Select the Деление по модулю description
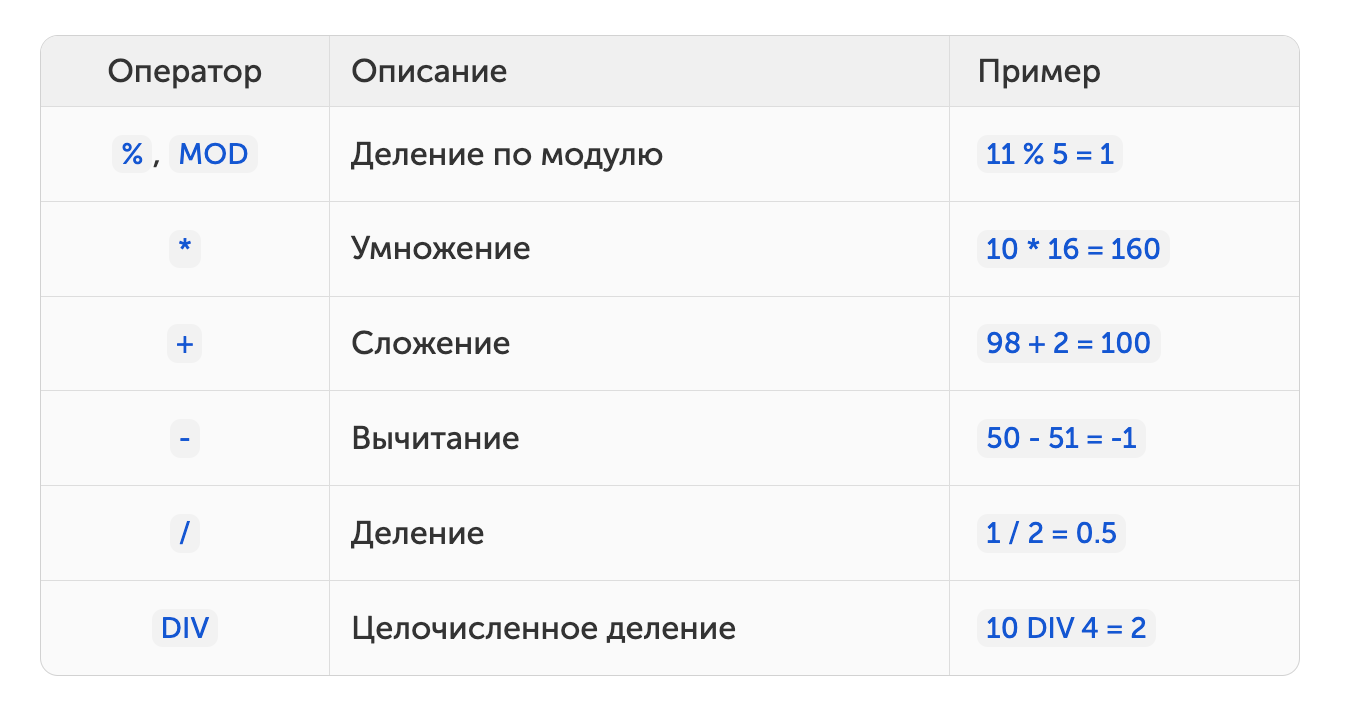 click(507, 155)
